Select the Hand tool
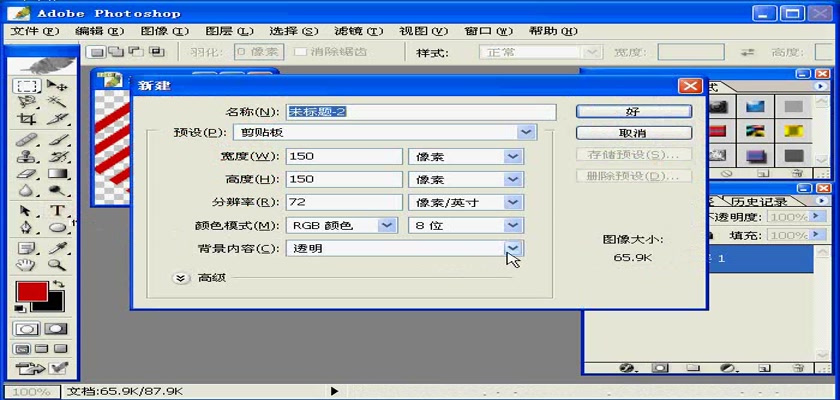Viewport: 840px width, 400px height. (26, 265)
